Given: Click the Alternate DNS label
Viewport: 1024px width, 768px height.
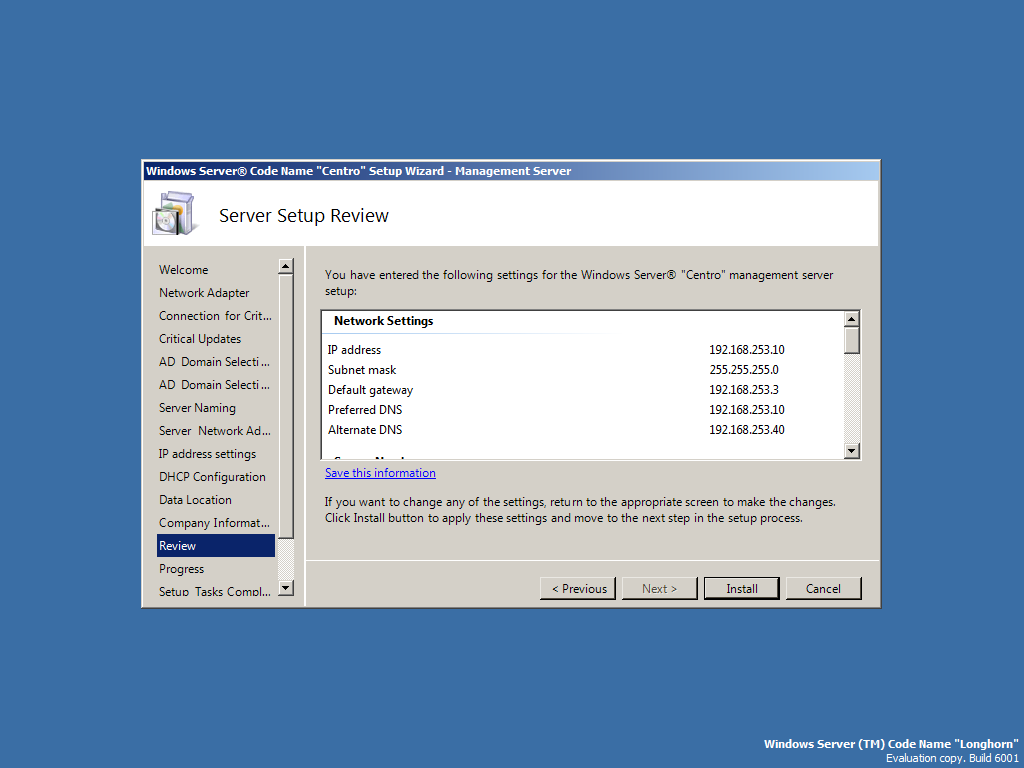Looking at the screenshot, I should [x=365, y=430].
